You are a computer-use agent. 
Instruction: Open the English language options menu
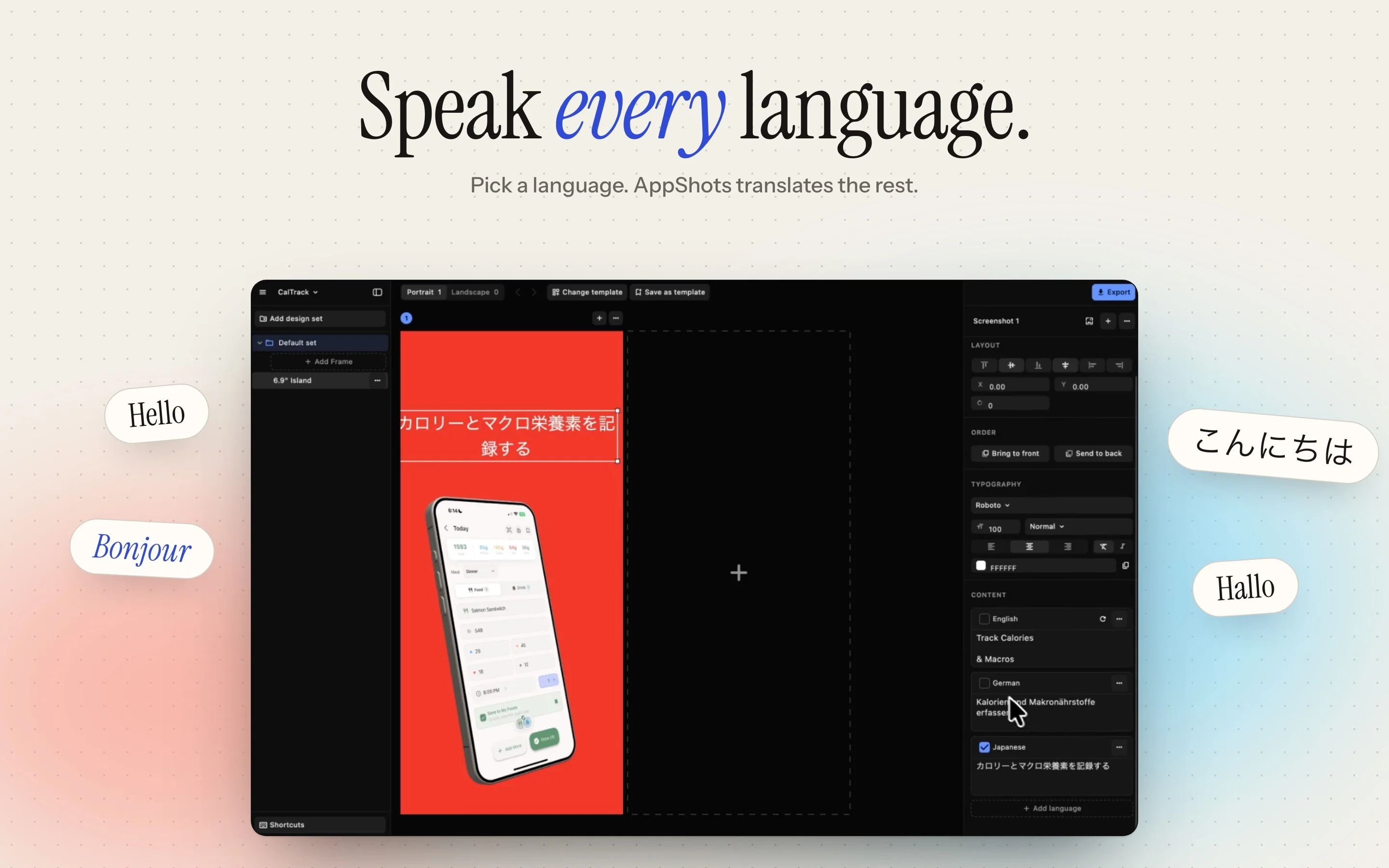point(1119,619)
